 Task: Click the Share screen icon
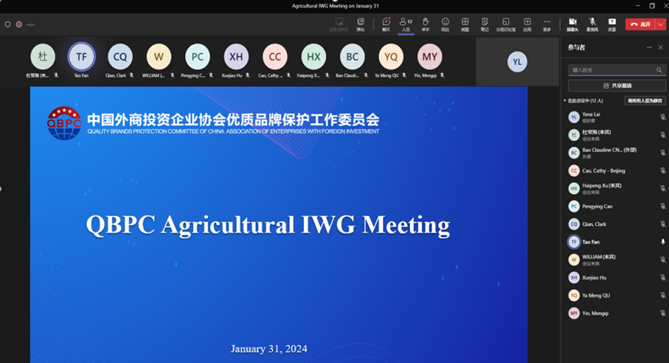pyautogui.click(x=612, y=24)
